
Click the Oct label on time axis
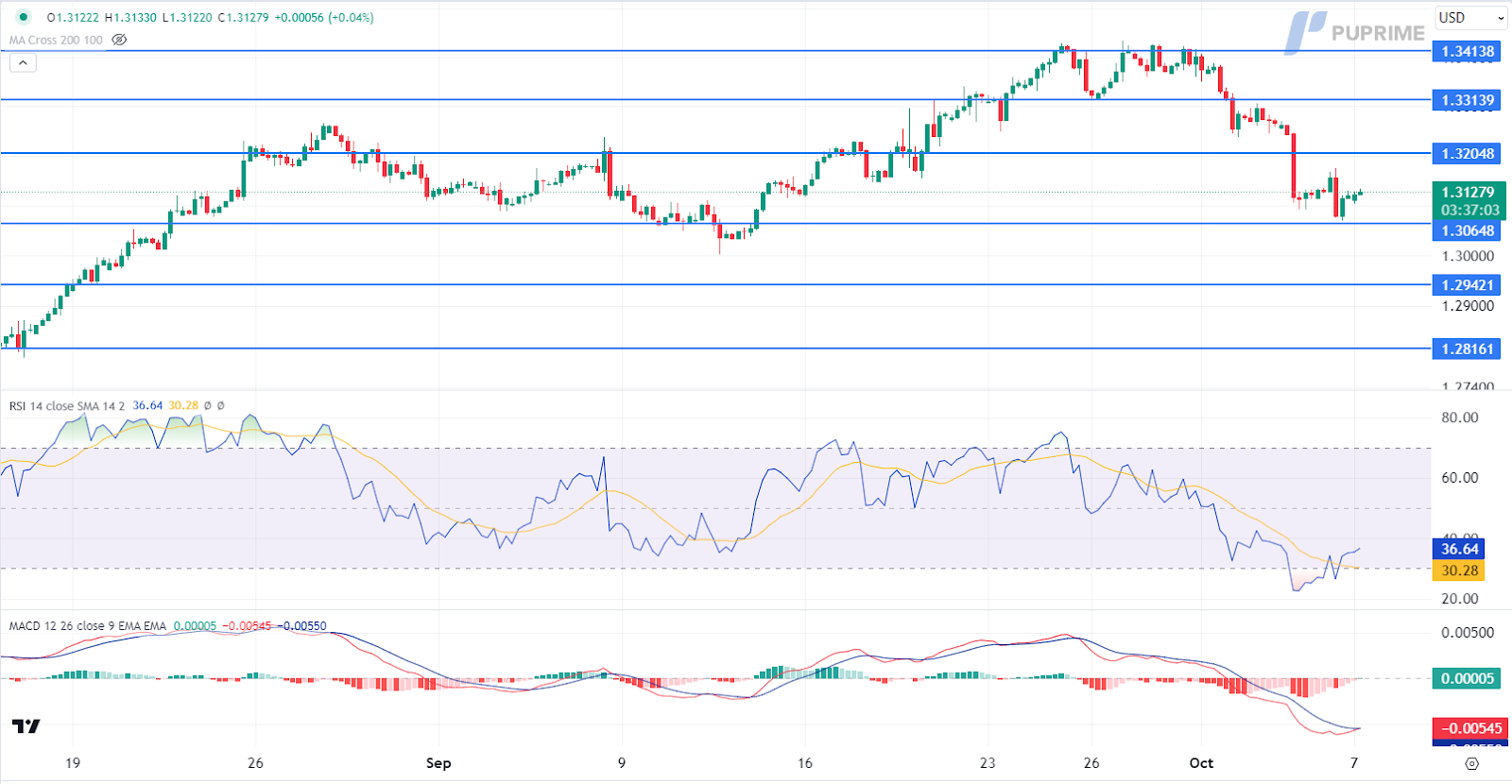coord(1201,763)
